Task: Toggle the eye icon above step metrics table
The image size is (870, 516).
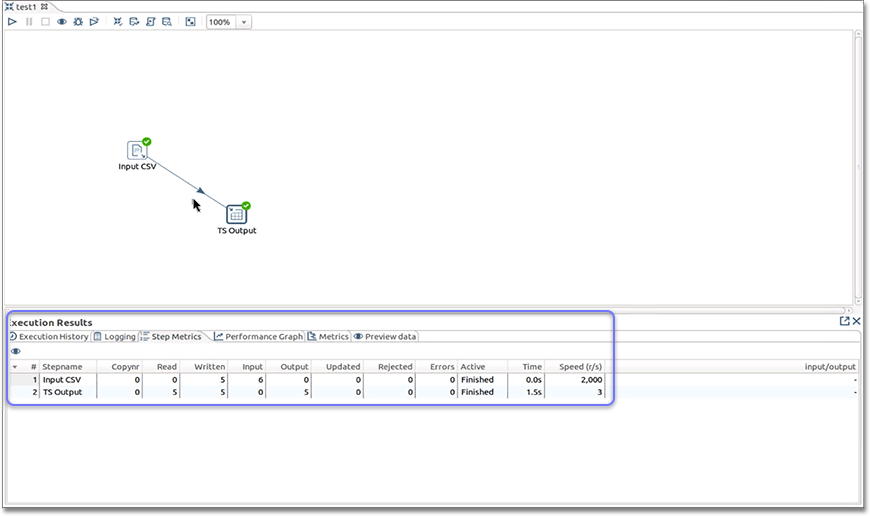Action: pyautogui.click(x=16, y=351)
